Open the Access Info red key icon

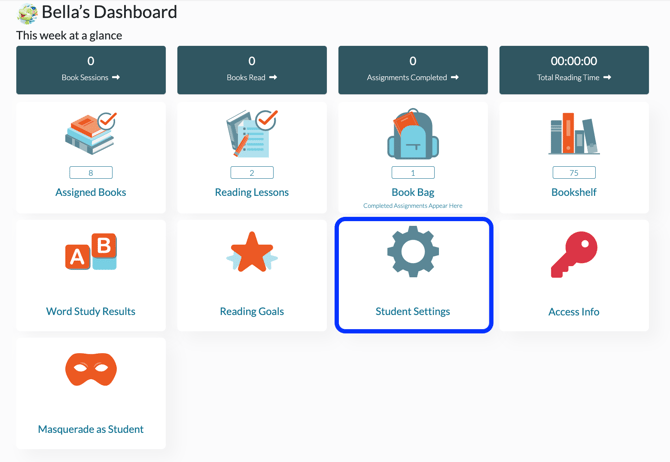(574, 254)
